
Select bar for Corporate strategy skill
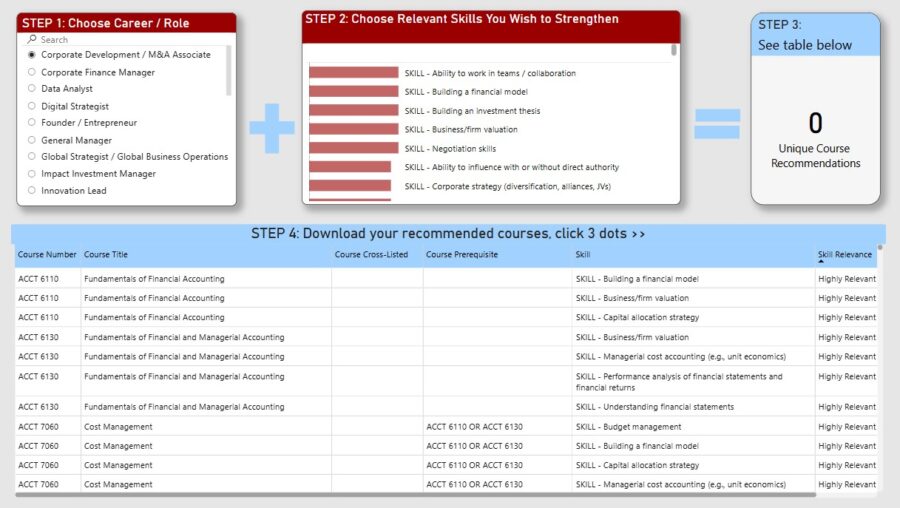350,186
